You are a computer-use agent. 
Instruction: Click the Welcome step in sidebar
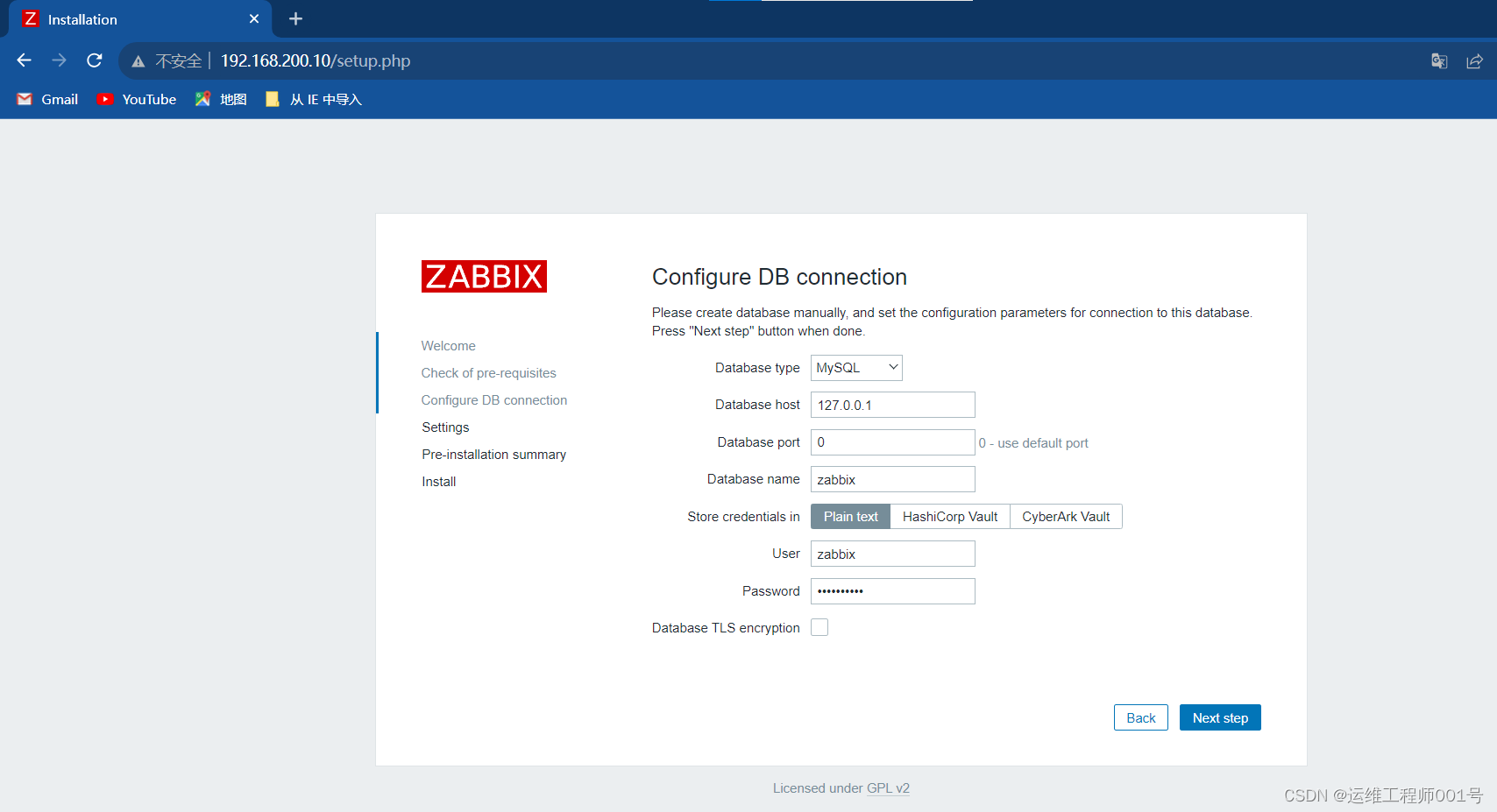point(448,346)
